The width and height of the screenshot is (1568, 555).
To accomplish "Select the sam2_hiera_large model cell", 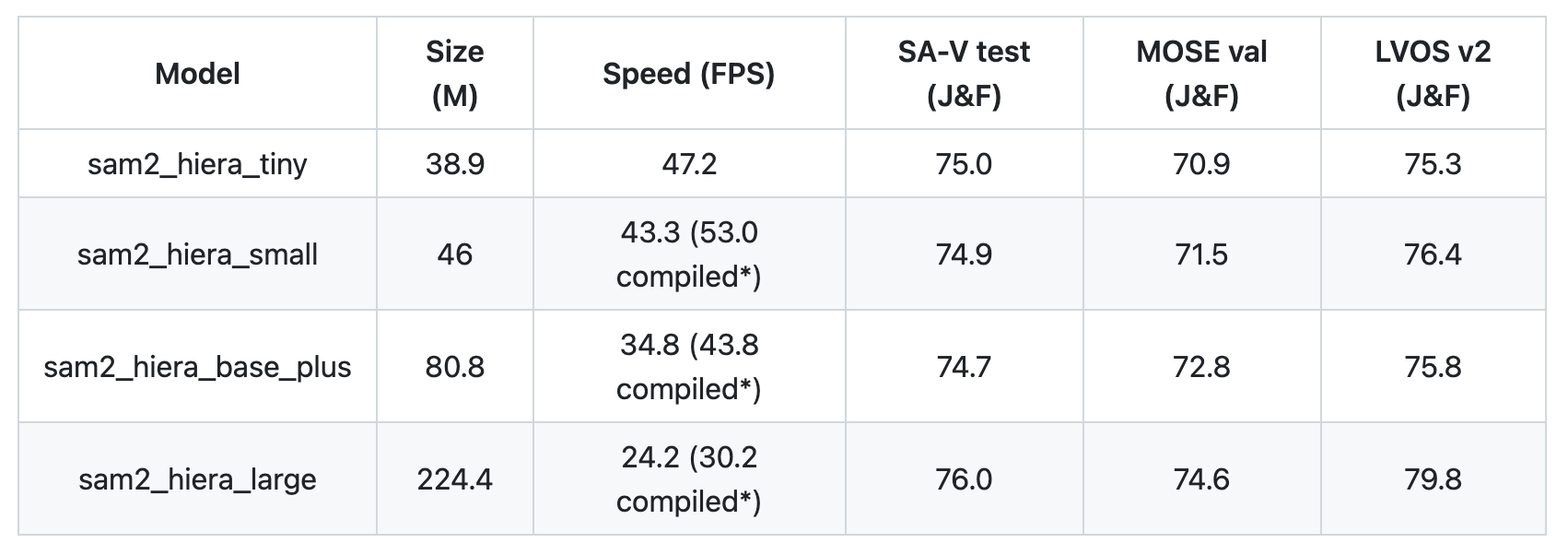I will point(197,479).
